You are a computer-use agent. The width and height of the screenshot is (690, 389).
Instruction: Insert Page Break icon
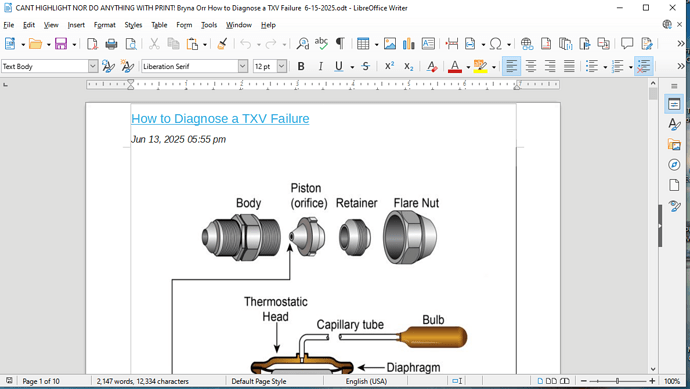(451, 44)
